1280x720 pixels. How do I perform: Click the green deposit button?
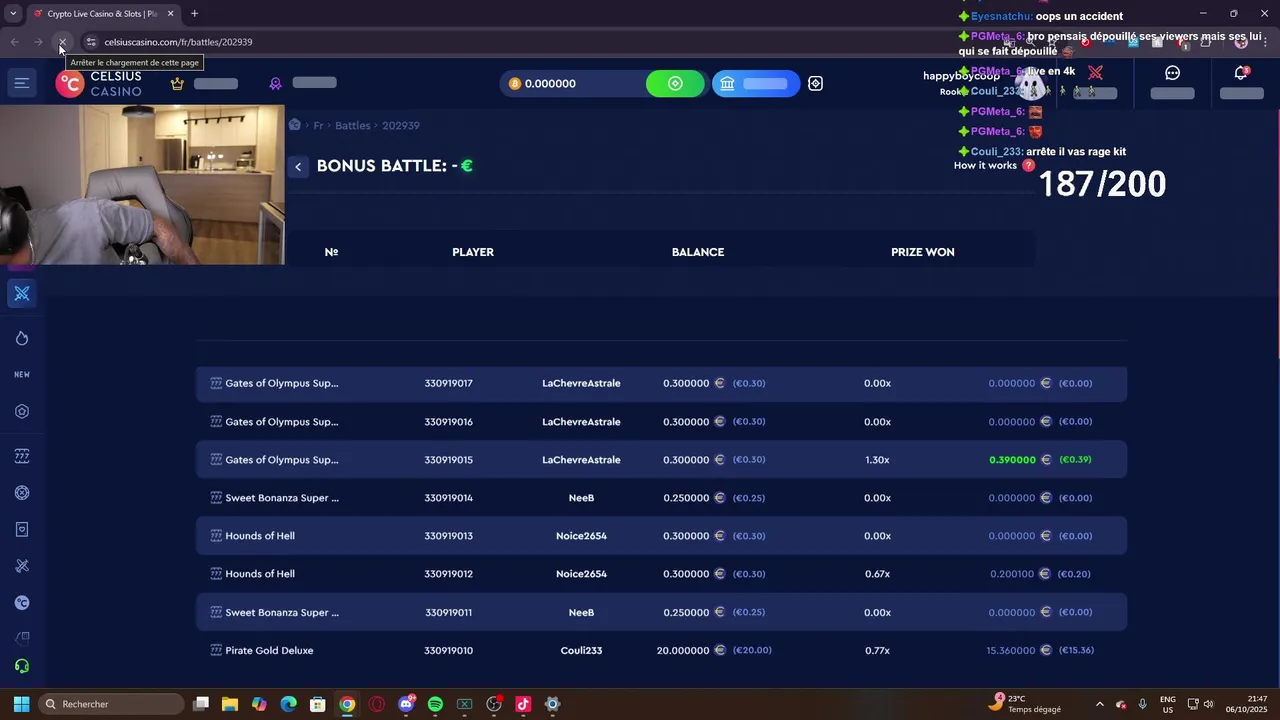point(675,84)
